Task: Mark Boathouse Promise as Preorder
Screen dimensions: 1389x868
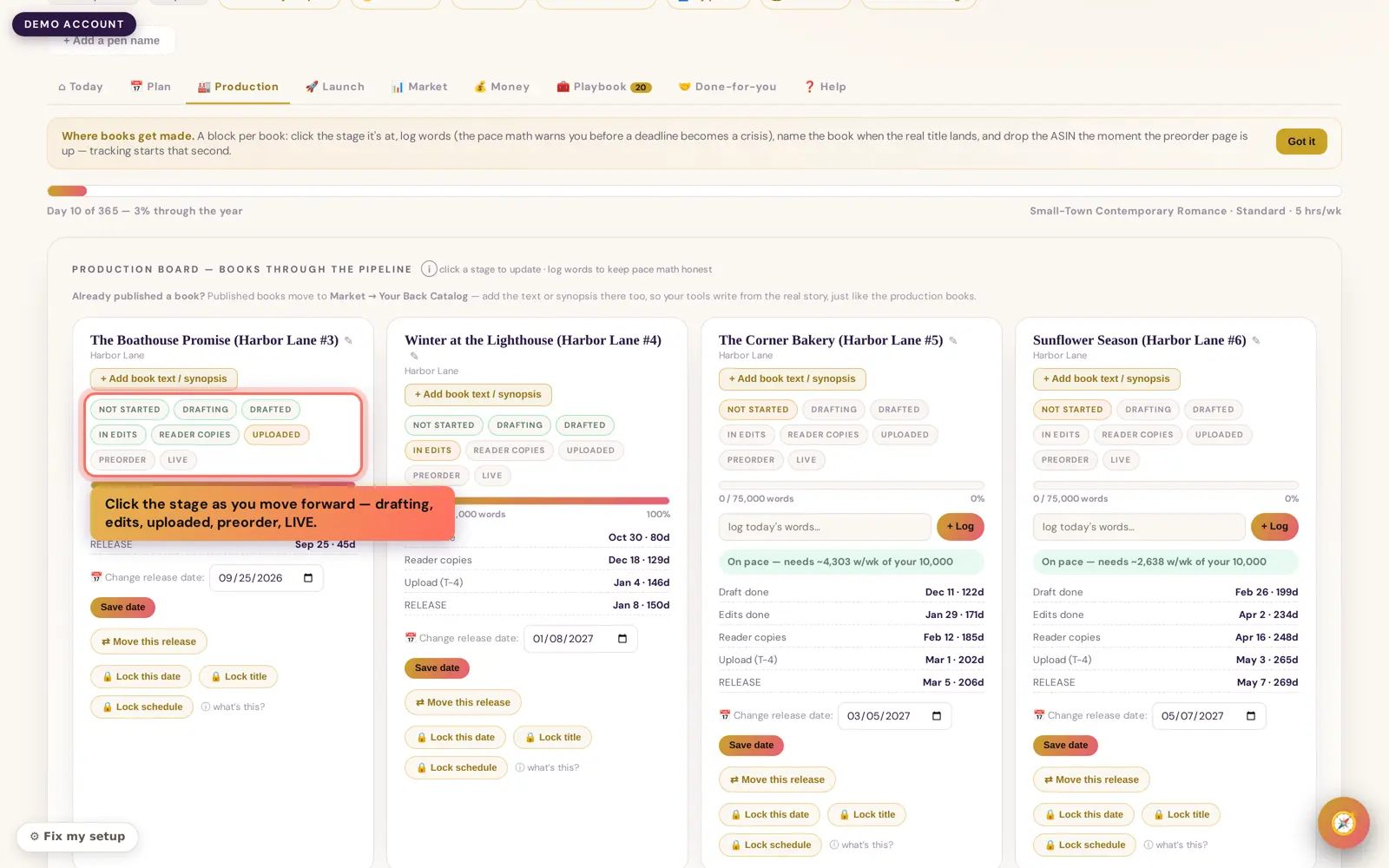Action: tap(122, 460)
